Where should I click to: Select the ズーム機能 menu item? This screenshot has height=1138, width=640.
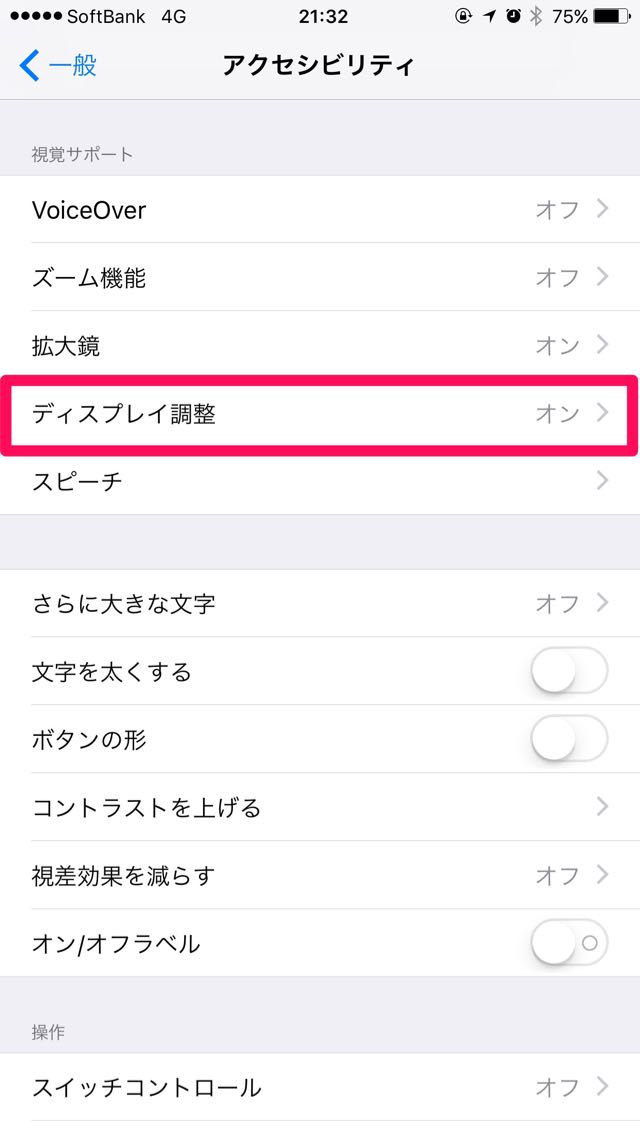pos(320,277)
